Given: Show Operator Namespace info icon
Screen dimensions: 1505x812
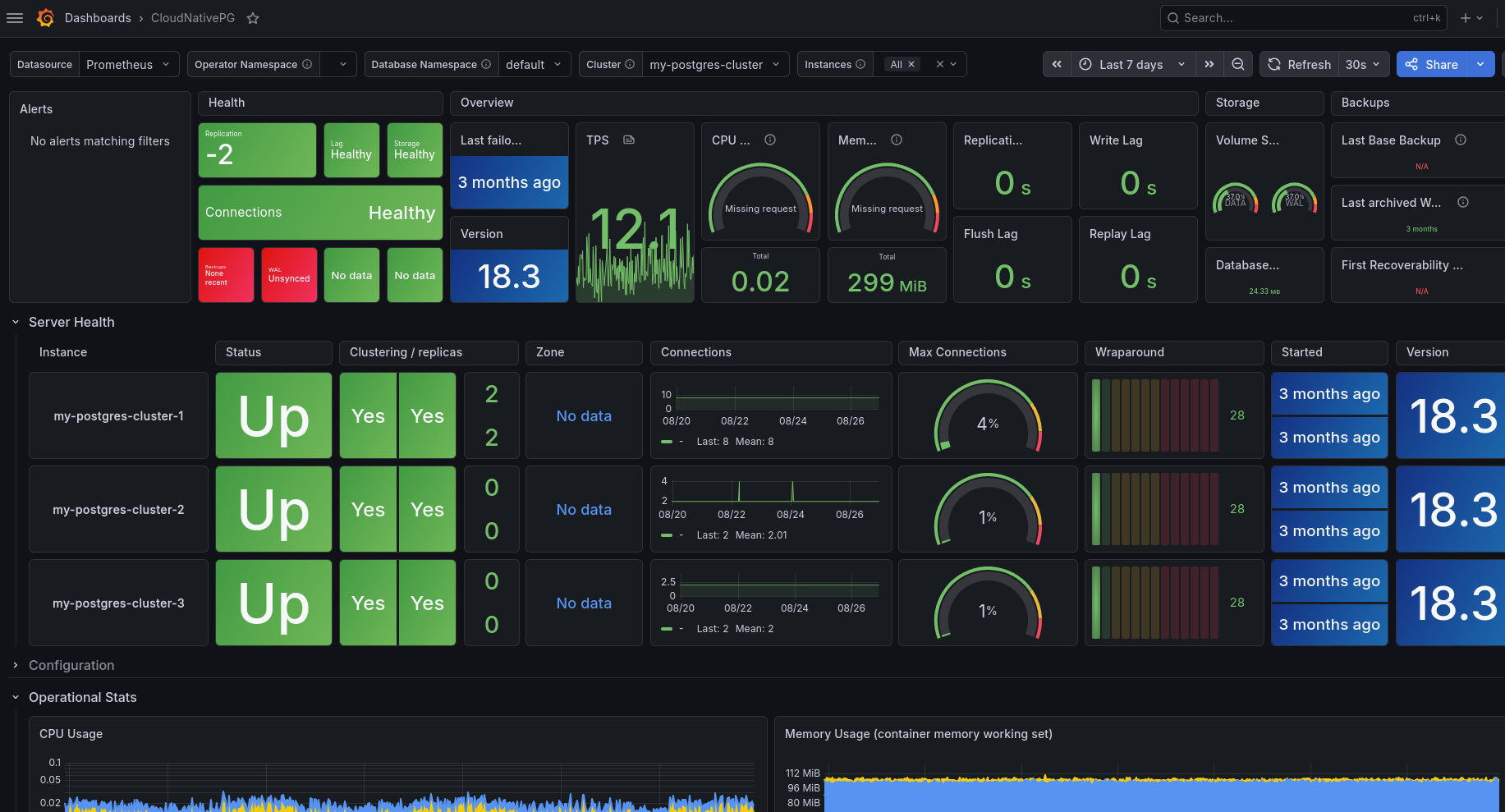Looking at the screenshot, I should pos(307,64).
